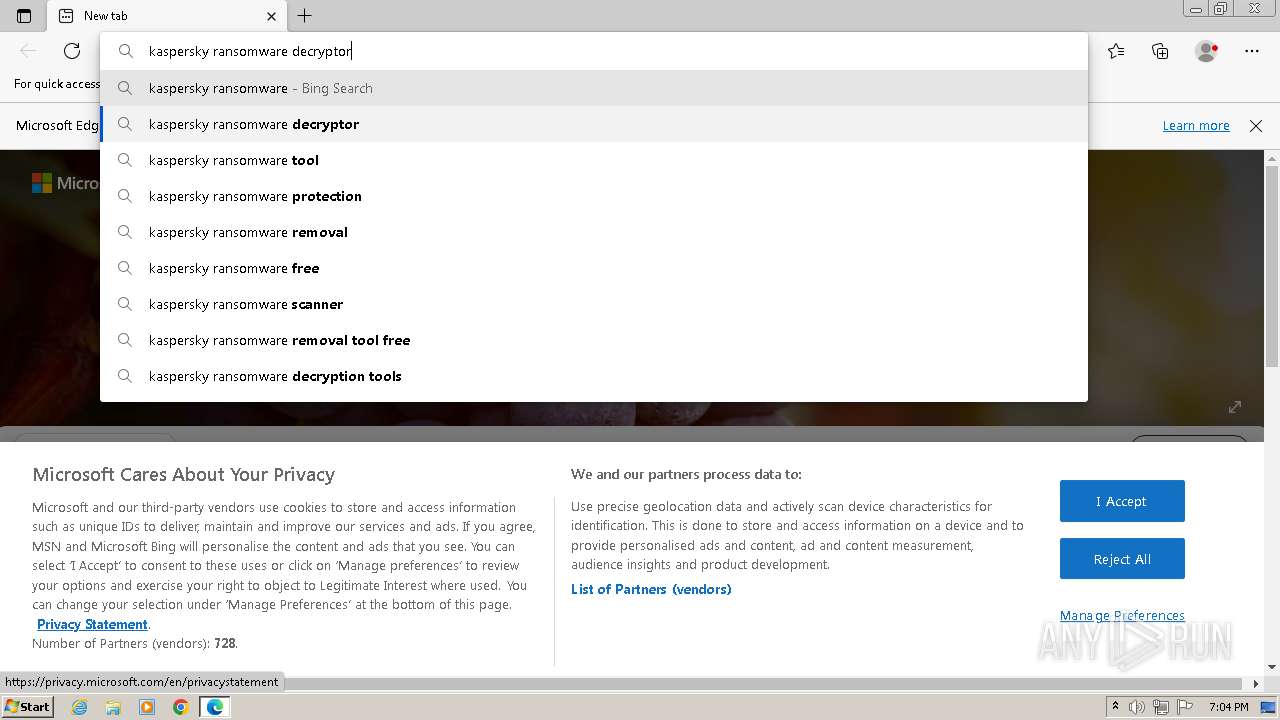1280x720 pixels.
Task: Click the horizontal scrollbar right arrow
Action: pyautogui.click(x=1257, y=684)
